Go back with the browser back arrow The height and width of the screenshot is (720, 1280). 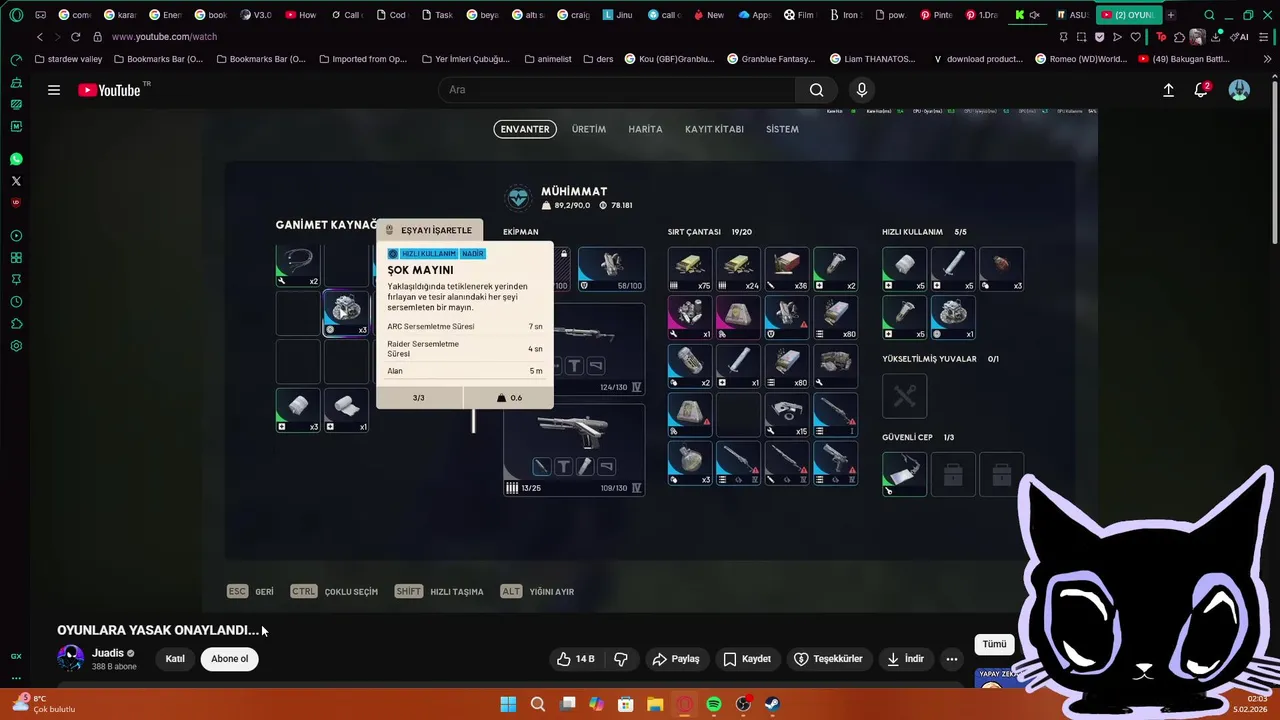[x=39, y=37]
